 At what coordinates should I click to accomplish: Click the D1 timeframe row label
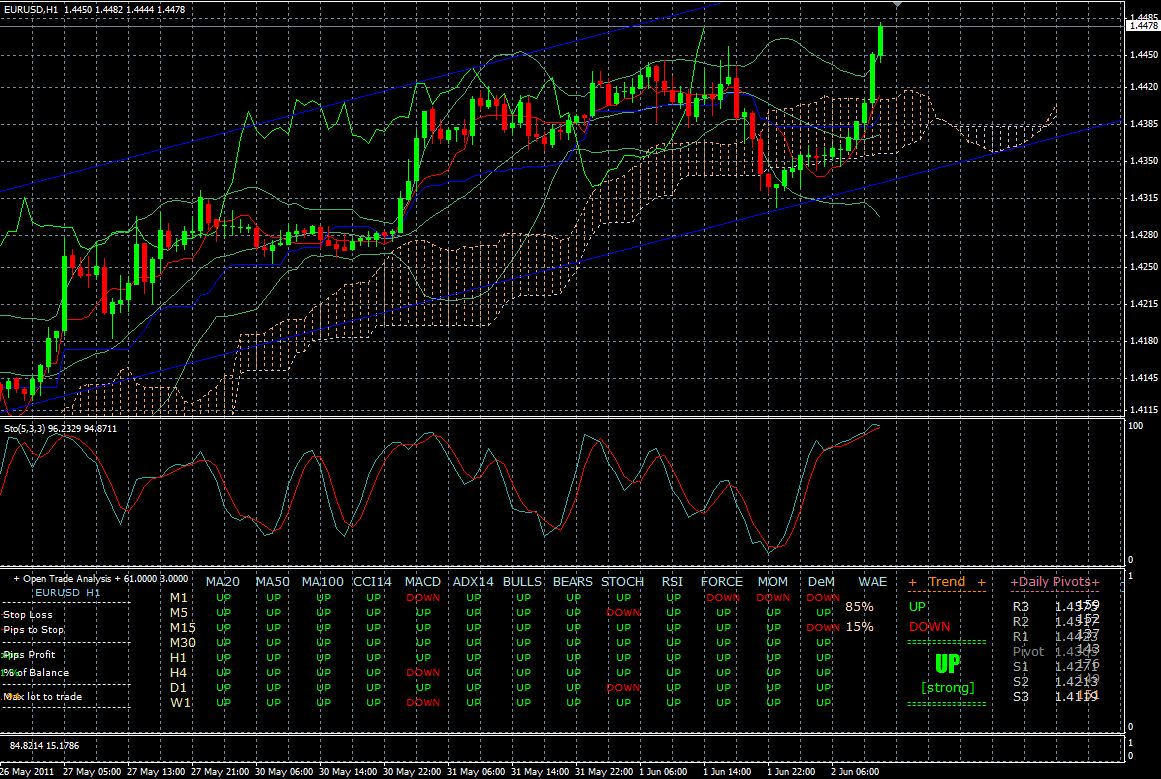coord(178,687)
